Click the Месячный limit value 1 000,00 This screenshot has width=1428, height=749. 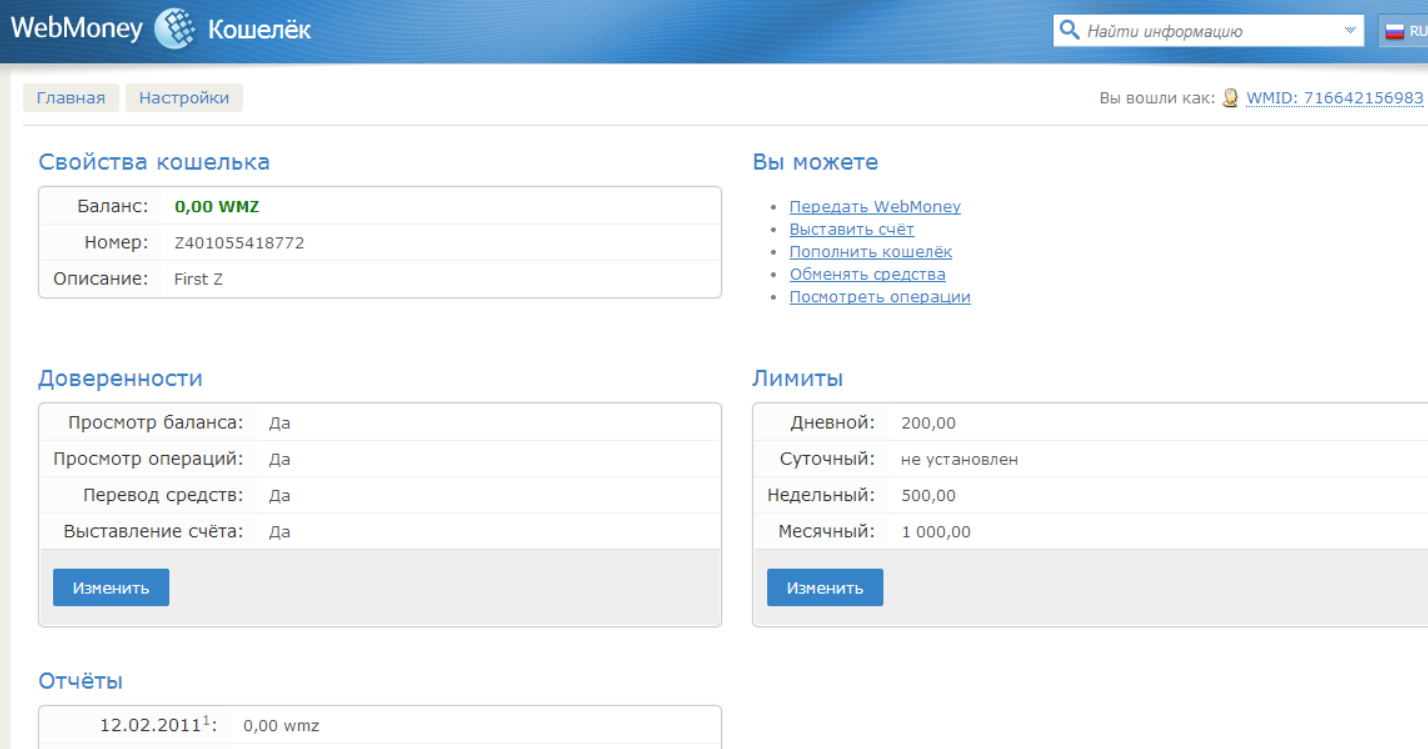pos(936,531)
